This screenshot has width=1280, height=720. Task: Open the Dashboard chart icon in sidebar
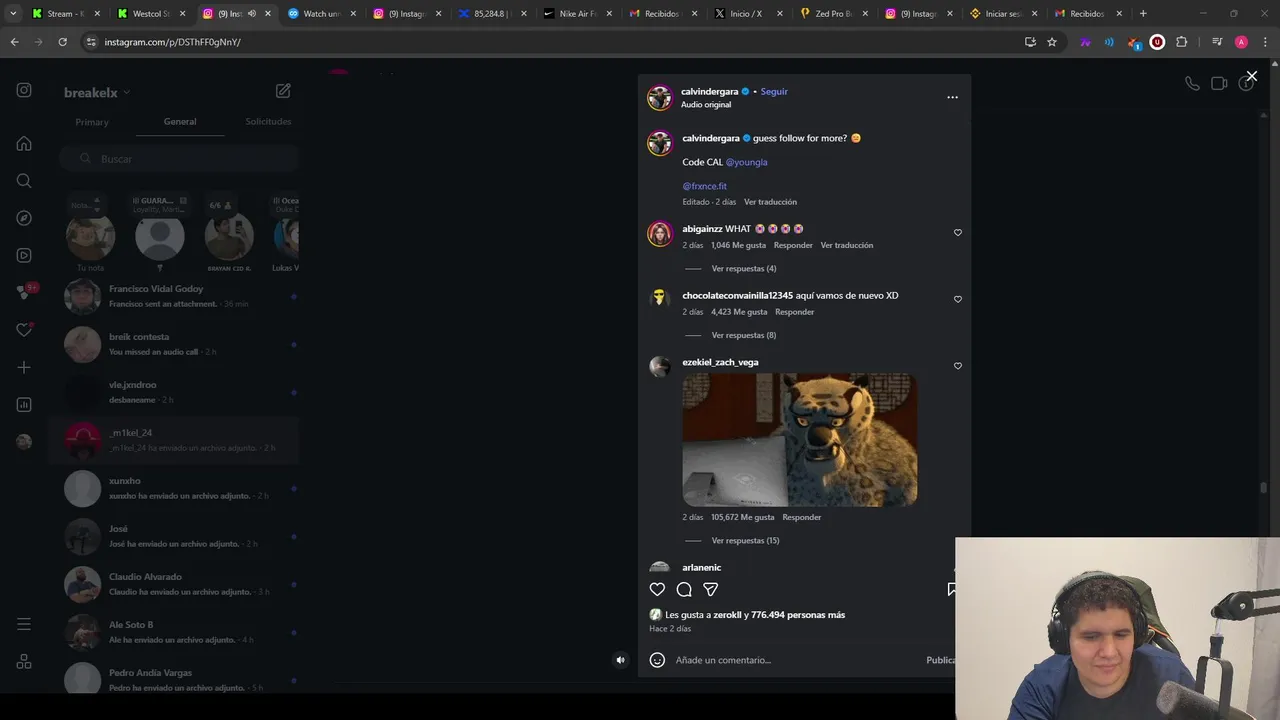click(24, 405)
